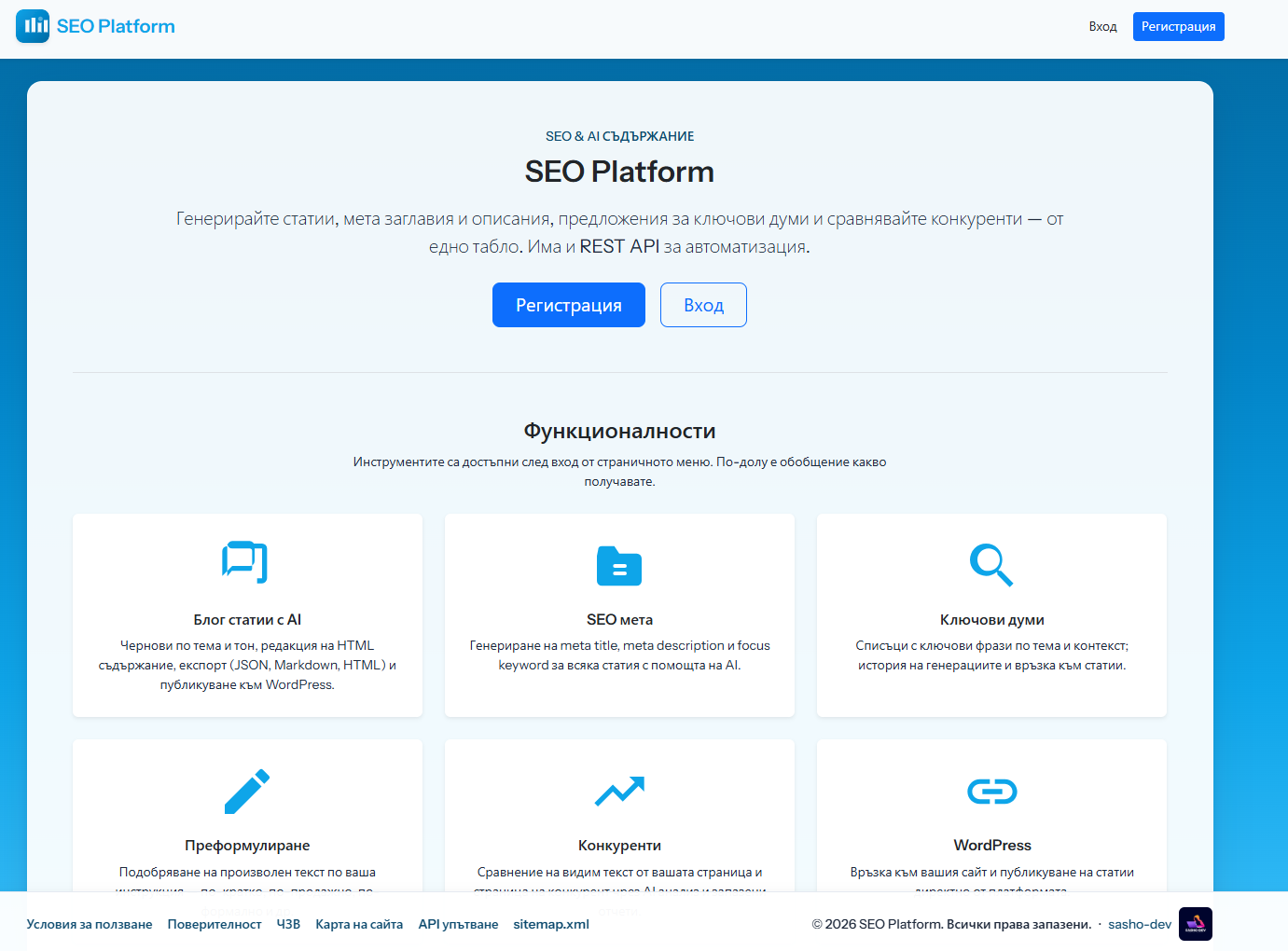Click the Преформулиране card title
Image resolution: width=1288 pixels, height=951 pixels.
(247, 846)
